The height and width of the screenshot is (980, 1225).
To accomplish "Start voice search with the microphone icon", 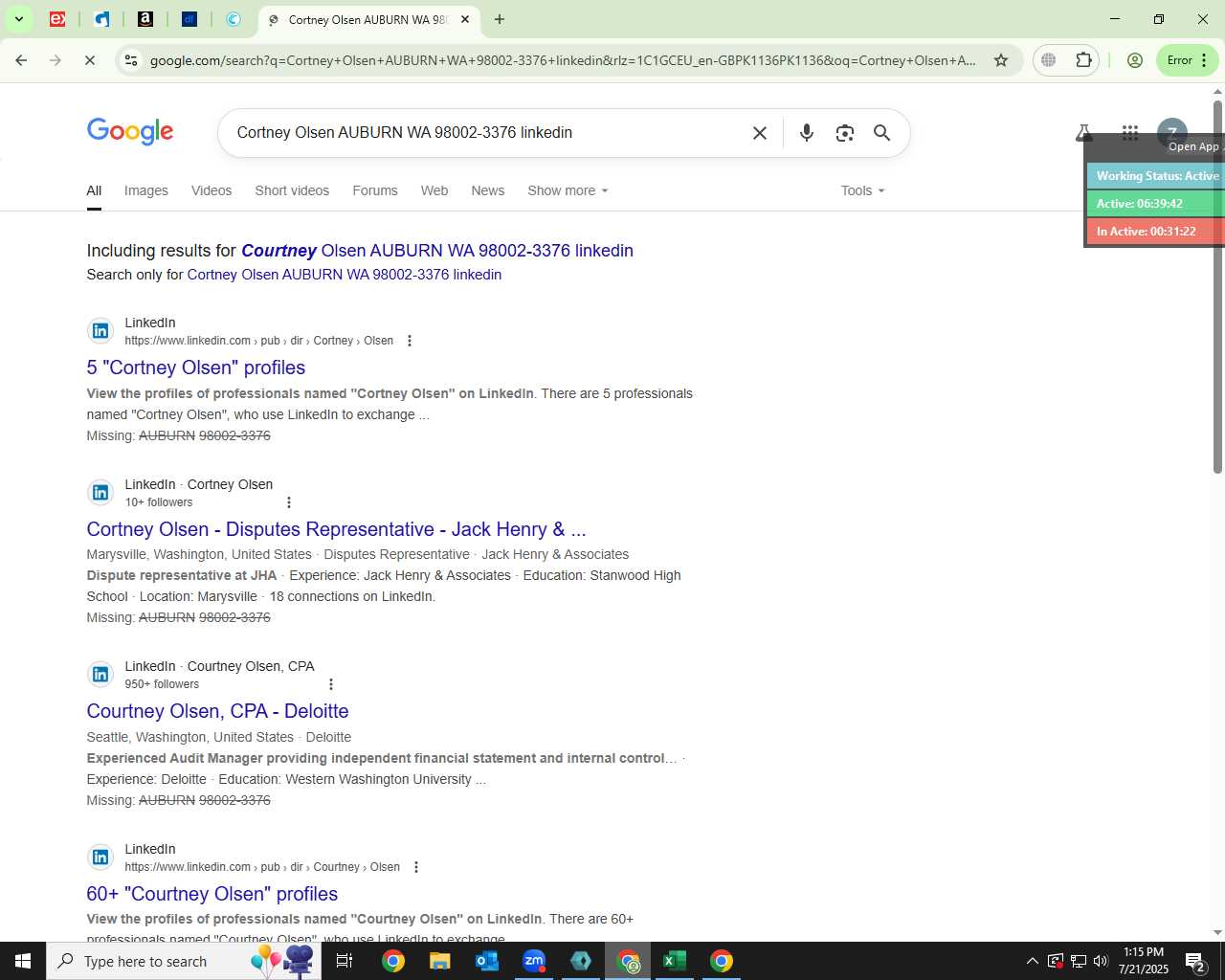I will 807,133.
